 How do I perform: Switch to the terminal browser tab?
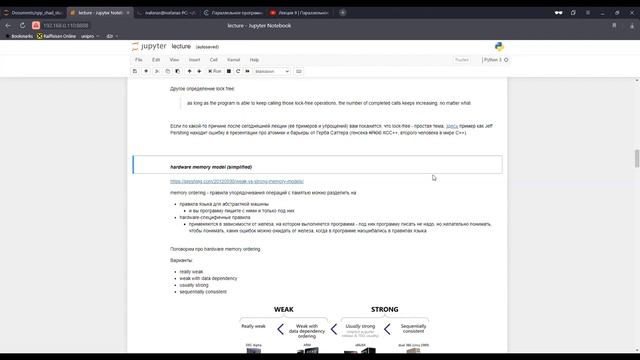click(166, 13)
